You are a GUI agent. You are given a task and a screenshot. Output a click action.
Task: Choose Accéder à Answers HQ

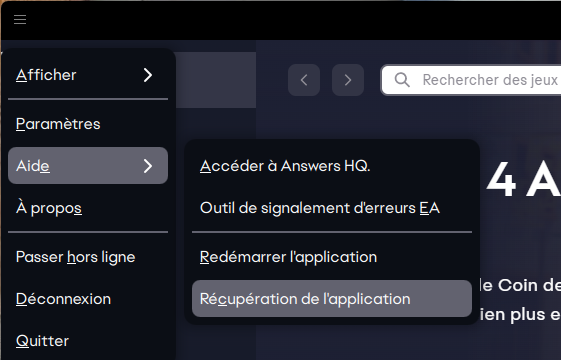coord(332,166)
